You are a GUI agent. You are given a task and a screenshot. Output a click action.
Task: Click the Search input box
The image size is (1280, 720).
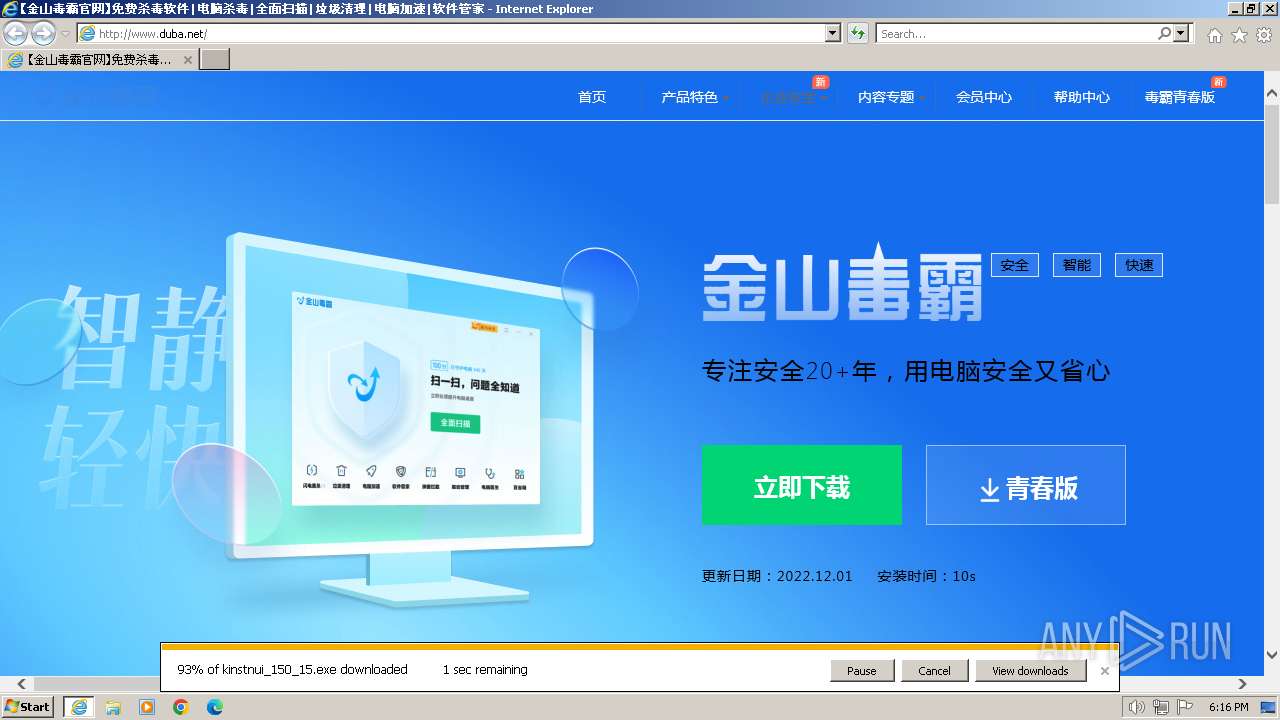1015,34
